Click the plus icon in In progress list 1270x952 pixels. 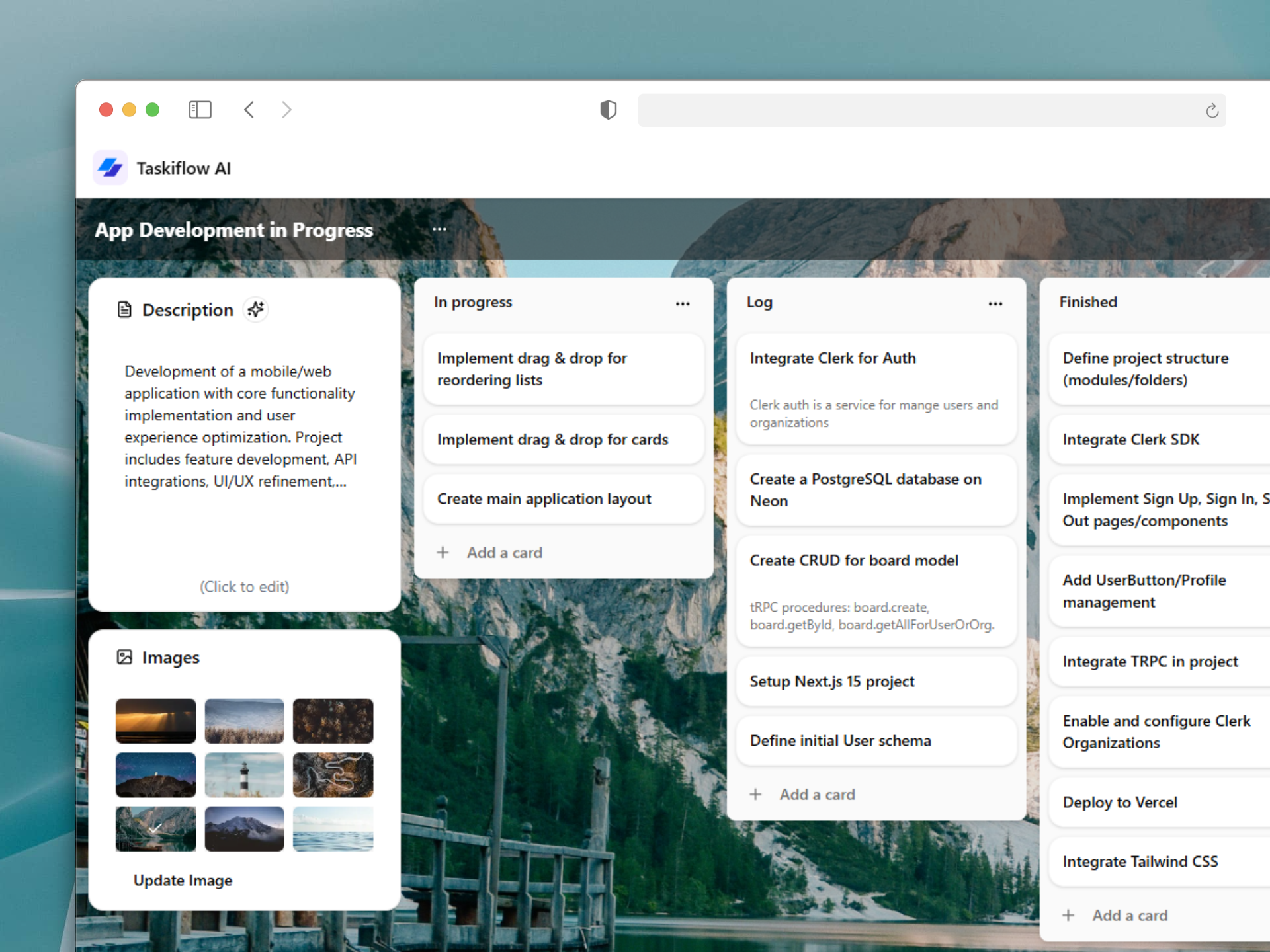point(443,553)
